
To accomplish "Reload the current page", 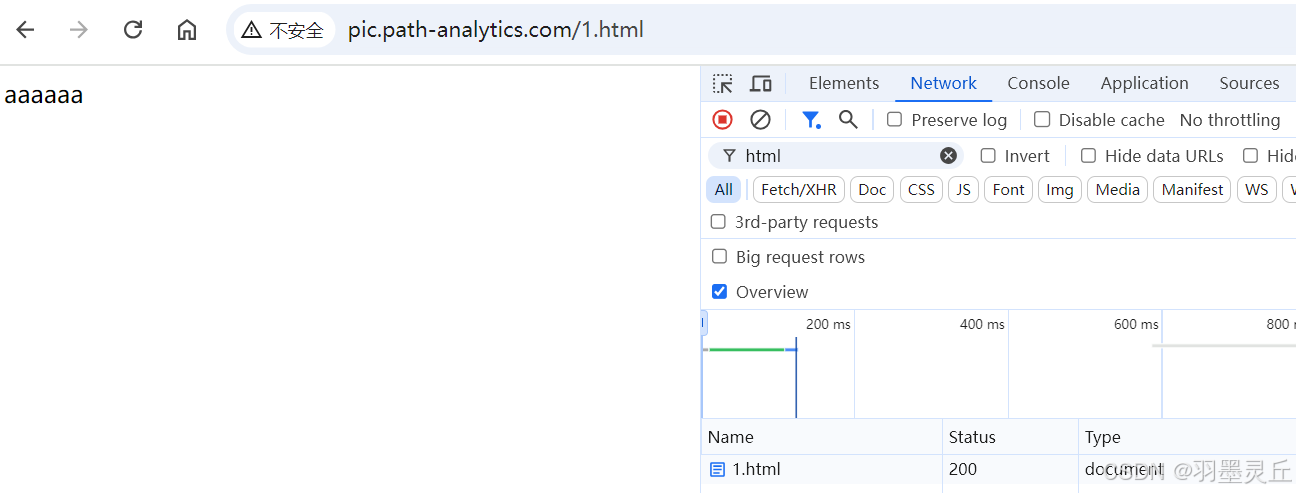I will click(133, 30).
